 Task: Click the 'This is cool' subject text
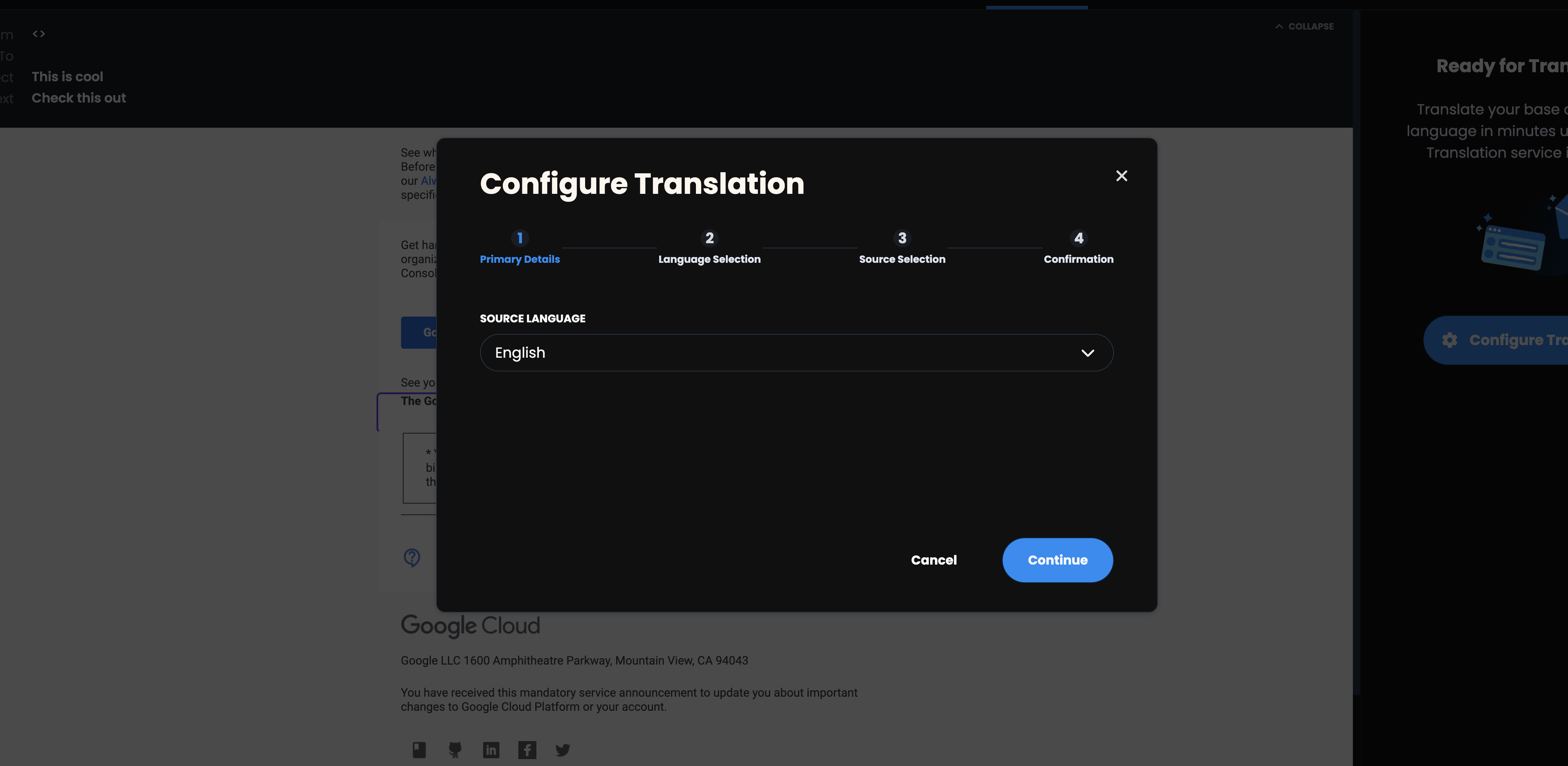tap(67, 77)
